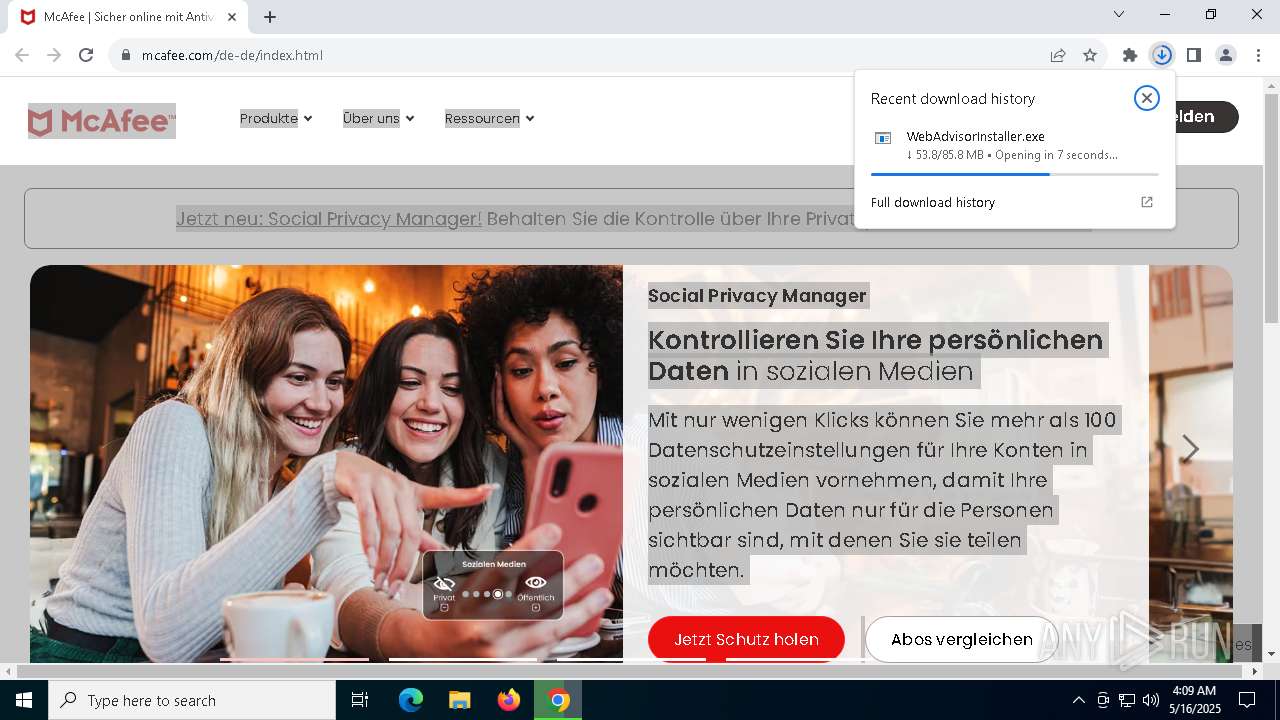Launch Microsoft Edge from taskbar

[411, 700]
